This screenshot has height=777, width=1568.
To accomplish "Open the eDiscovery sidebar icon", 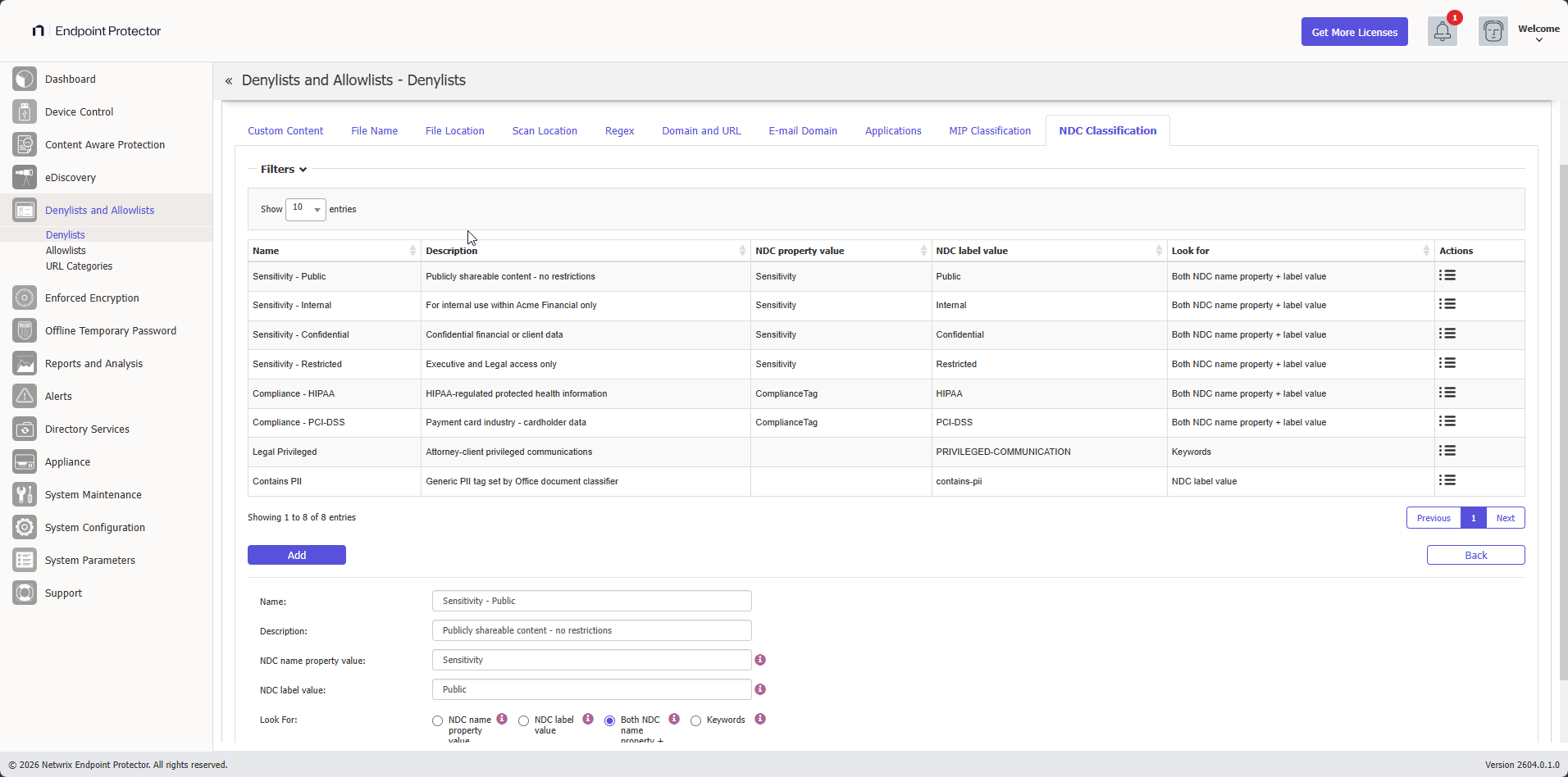I will pyautogui.click(x=25, y=177).
